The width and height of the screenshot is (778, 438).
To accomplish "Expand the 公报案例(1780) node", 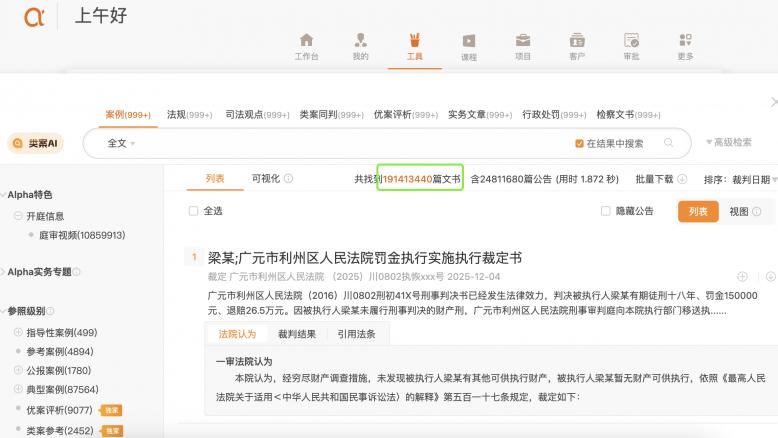I will (18, 370).
